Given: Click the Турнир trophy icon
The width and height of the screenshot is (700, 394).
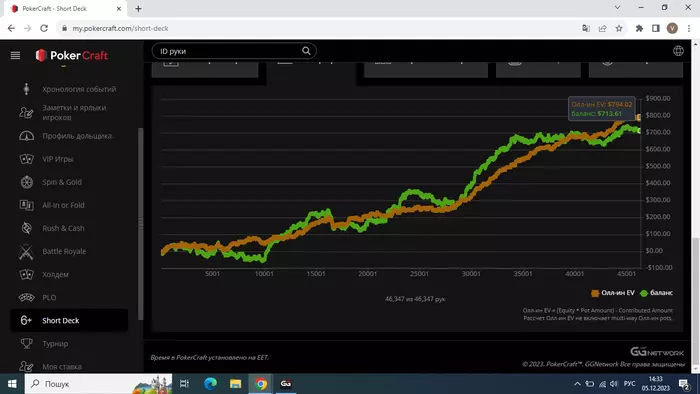Looking at the screenshot, I should pyautogui.click(x=26, y=343).
